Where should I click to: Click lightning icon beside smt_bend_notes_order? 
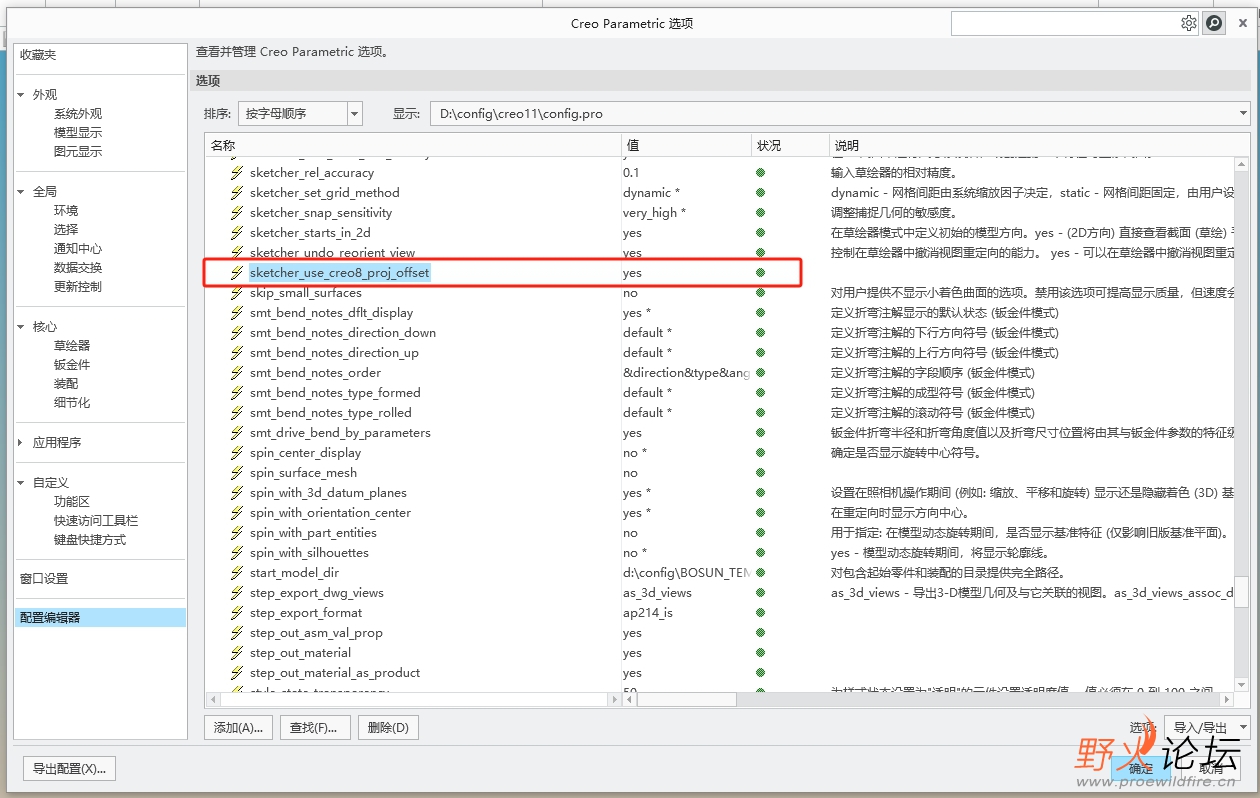pos(237,373)
